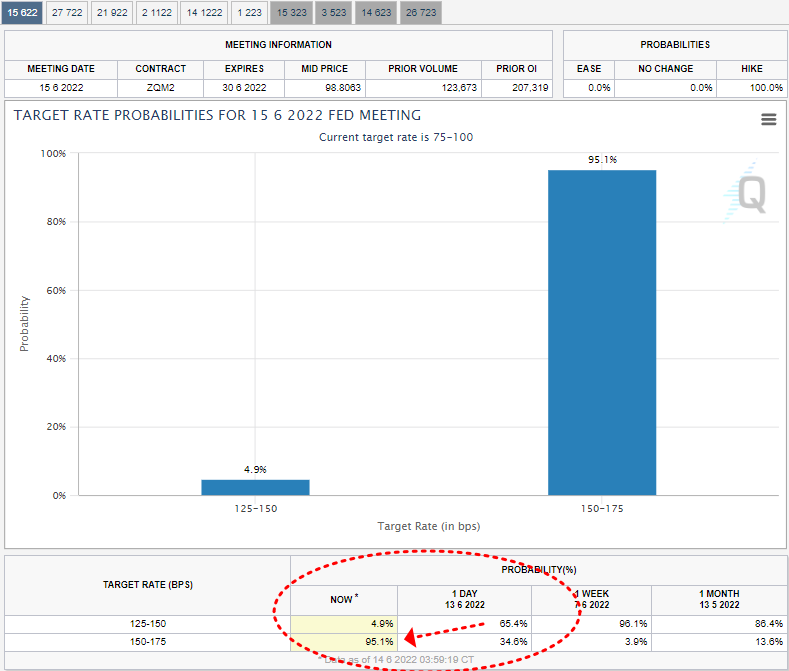Switch to the 3 523 meeting tab
This screenshot has height=671, width=789.
coord(334,13)
